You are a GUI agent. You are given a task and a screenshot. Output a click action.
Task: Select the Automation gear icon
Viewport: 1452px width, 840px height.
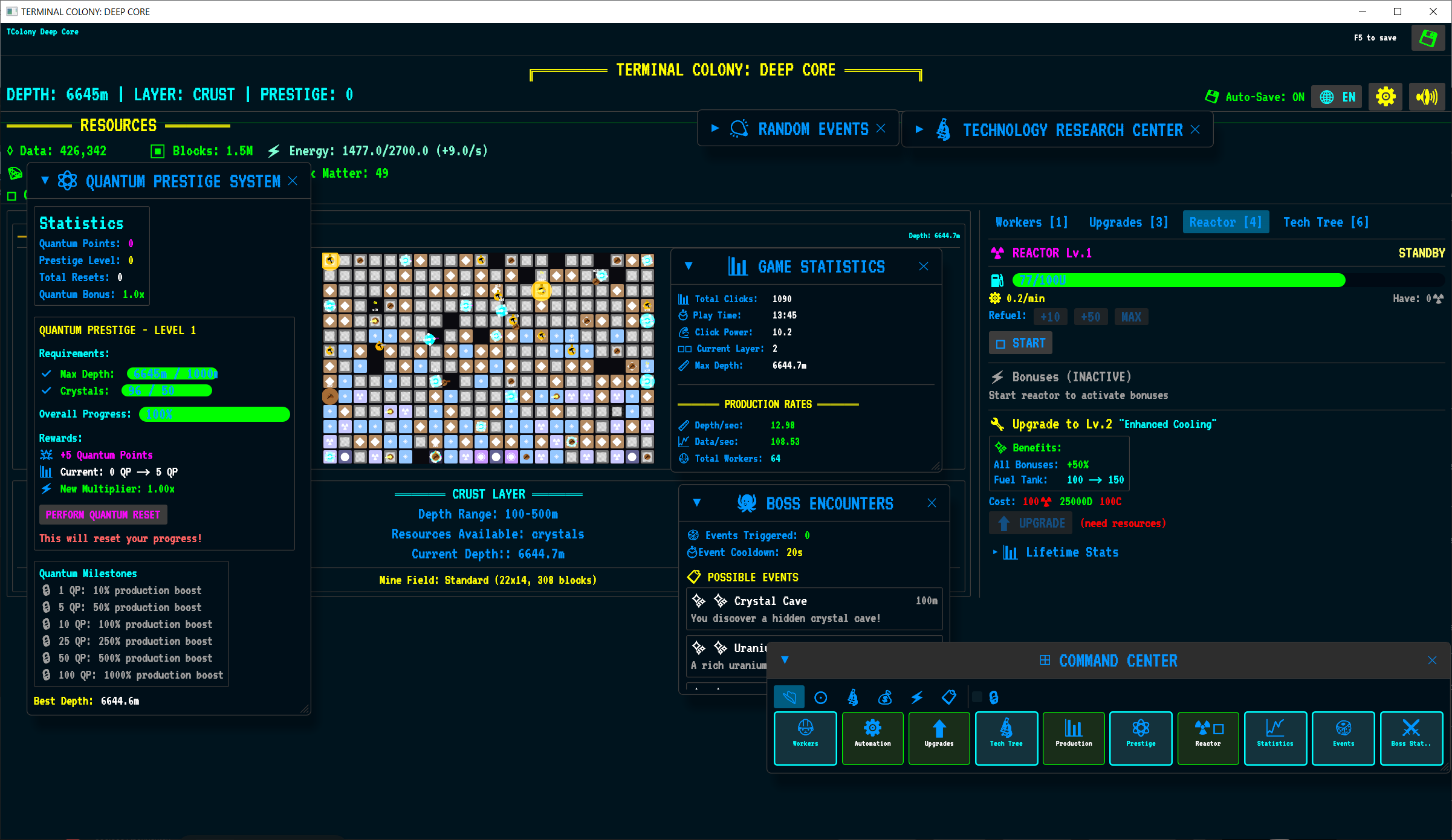[872, 738]
